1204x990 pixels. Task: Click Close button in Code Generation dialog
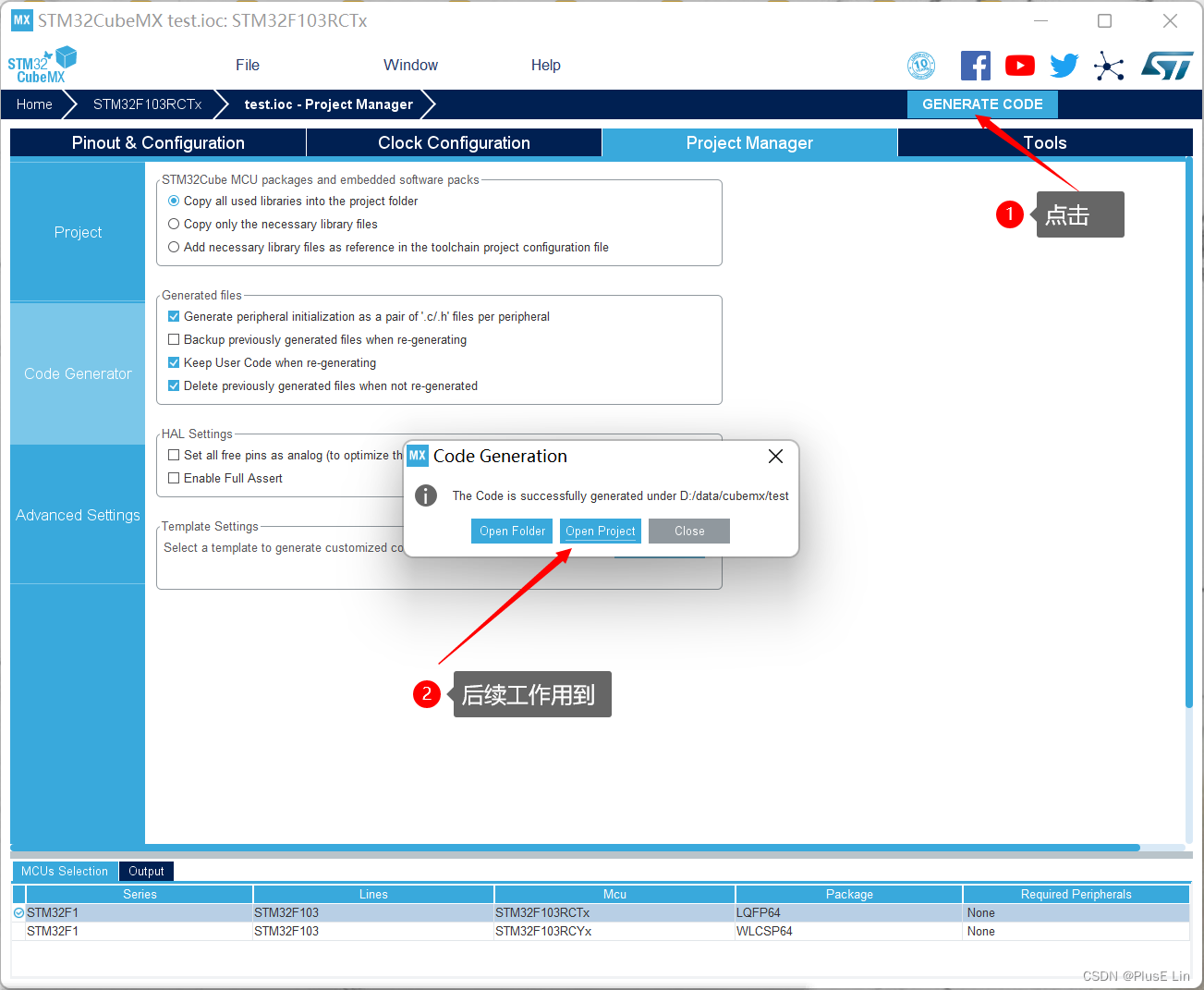pyautogui.click(x=689, y=531)
